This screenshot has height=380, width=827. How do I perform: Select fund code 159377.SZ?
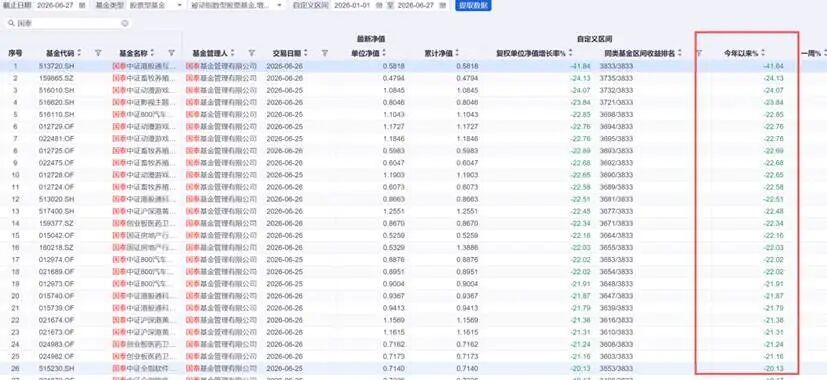click(x=56, y=223)
